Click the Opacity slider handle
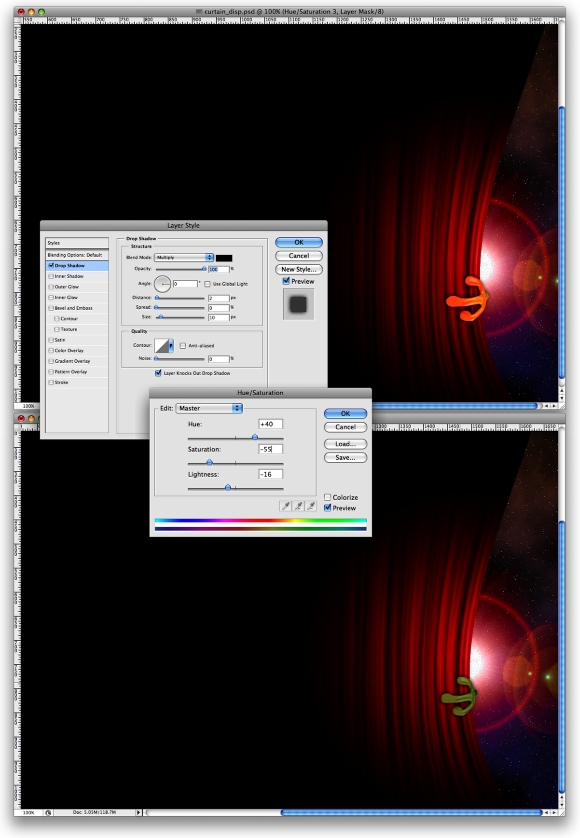This screenshot has height=838, width=580. (x=204, y=269)
